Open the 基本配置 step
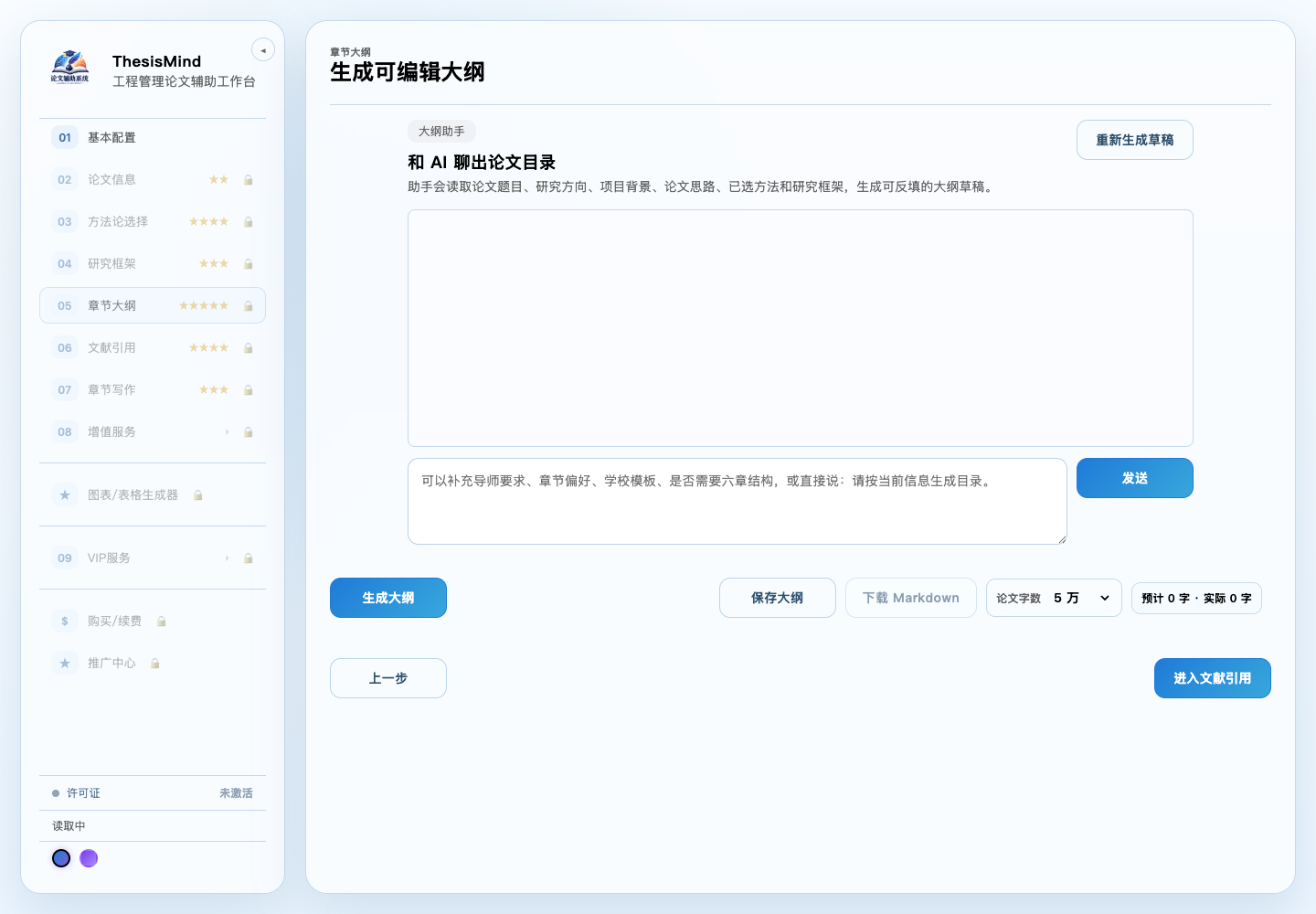1316x914 pixels. (x=153, y=138)
